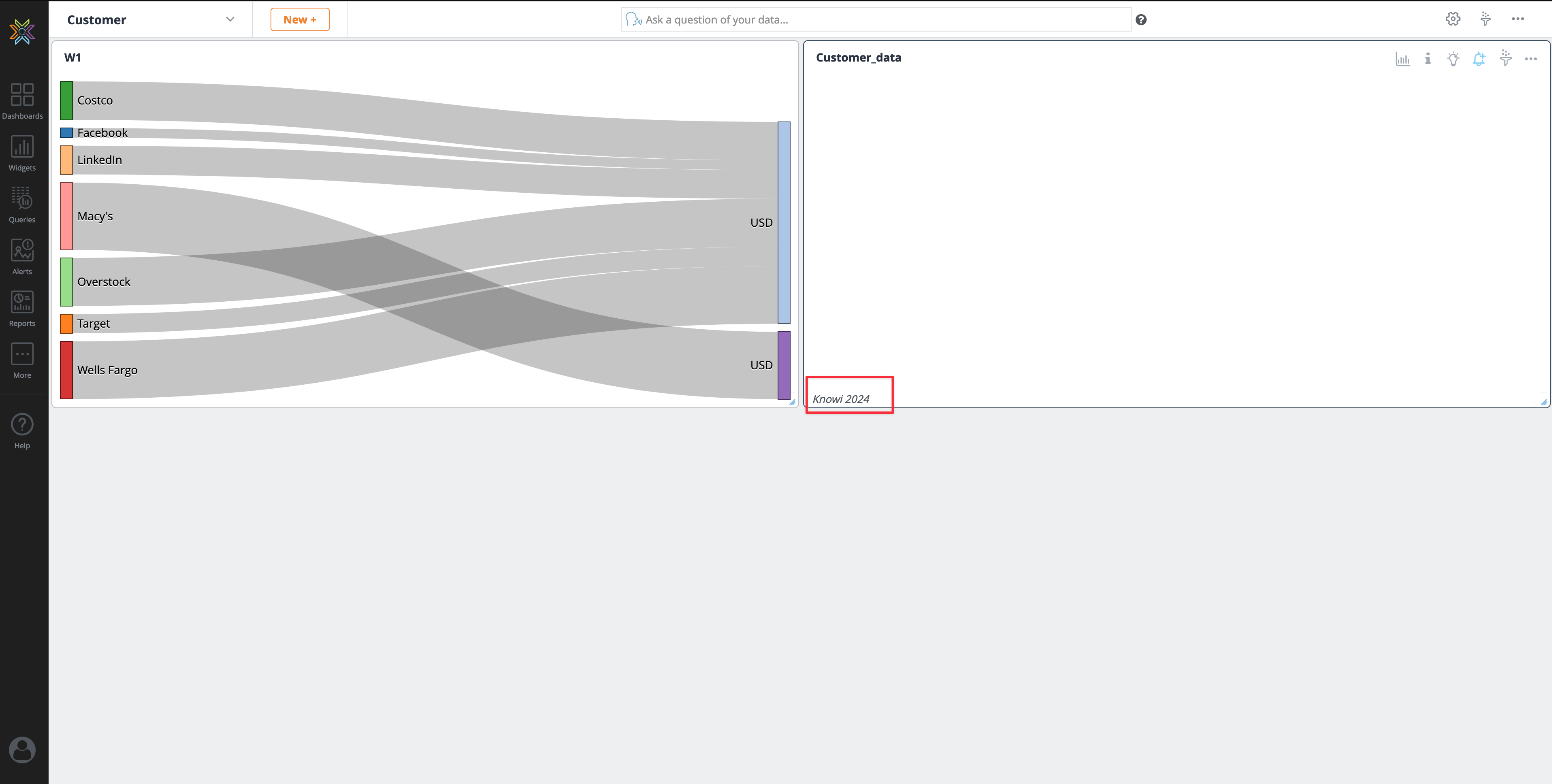Select the Knowi 2024 text link

click(841, 398)
